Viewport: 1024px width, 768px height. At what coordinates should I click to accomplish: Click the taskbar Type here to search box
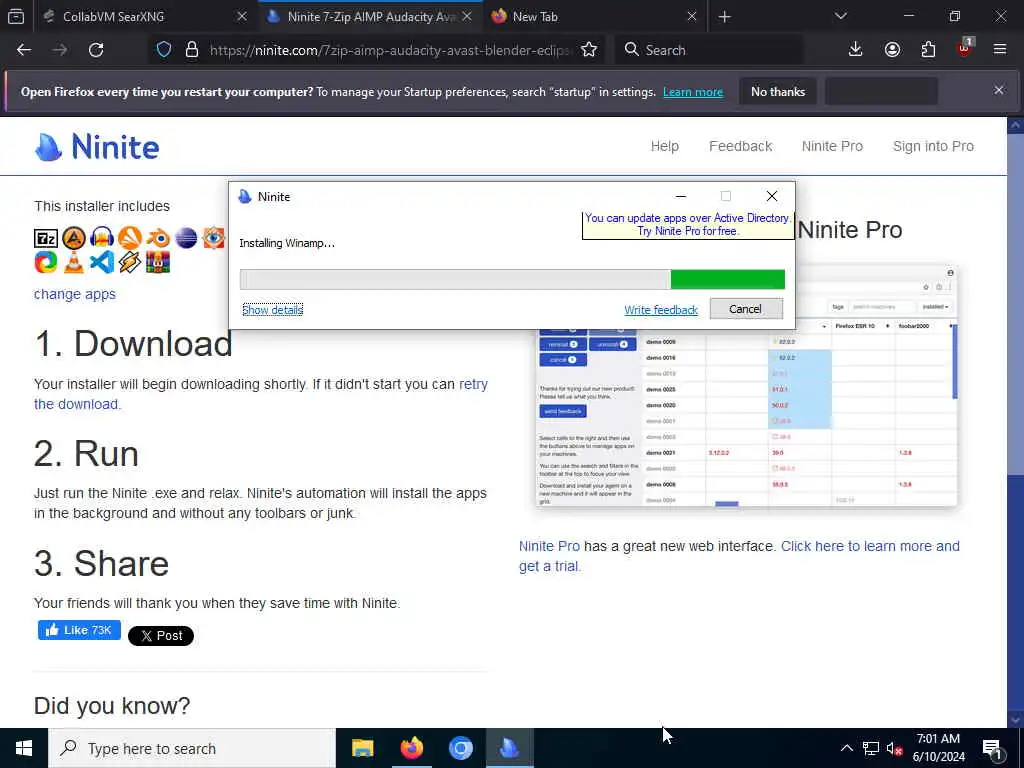(x=192, y=748)
